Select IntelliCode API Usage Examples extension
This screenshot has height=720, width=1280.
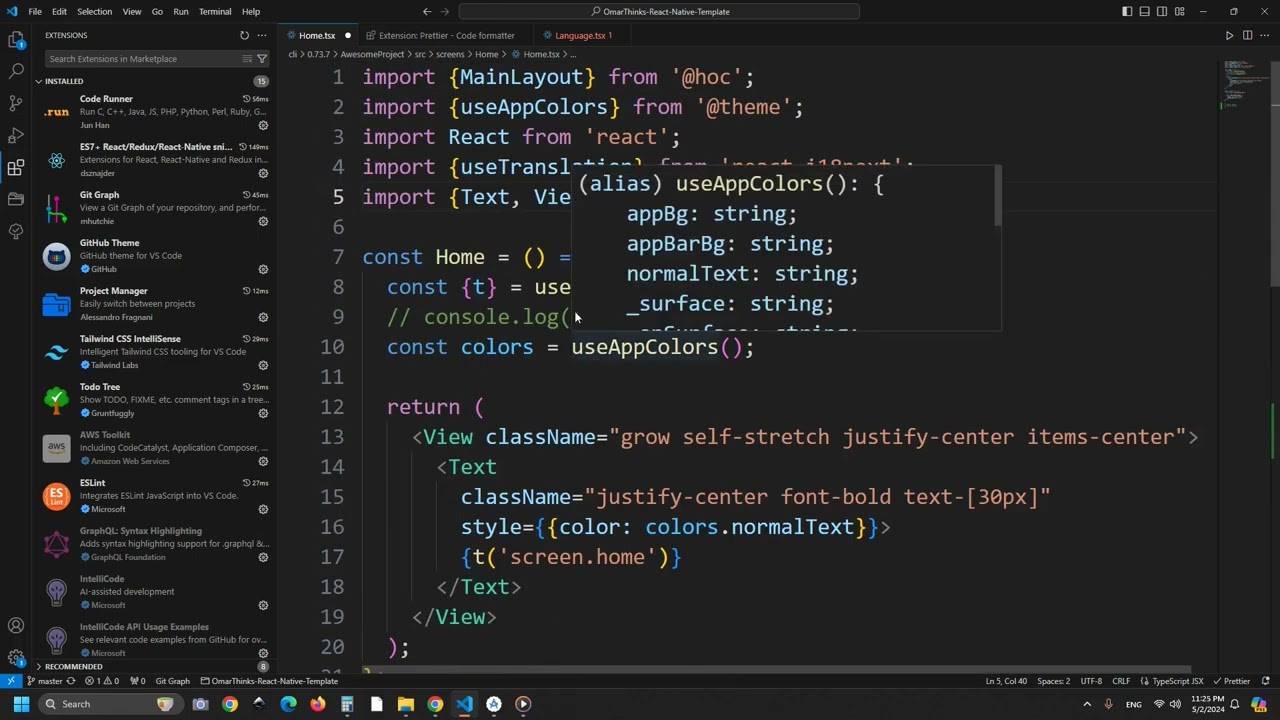155,640
